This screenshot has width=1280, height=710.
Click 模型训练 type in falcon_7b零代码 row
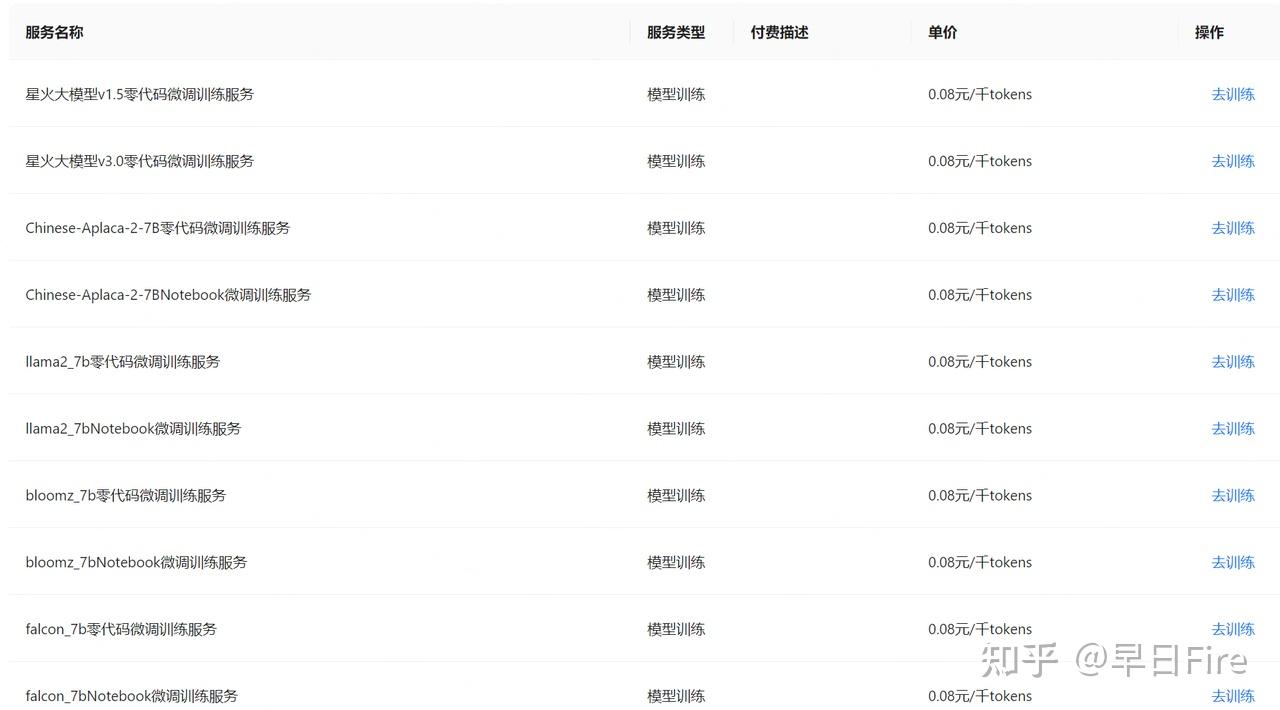coord(676,630)
